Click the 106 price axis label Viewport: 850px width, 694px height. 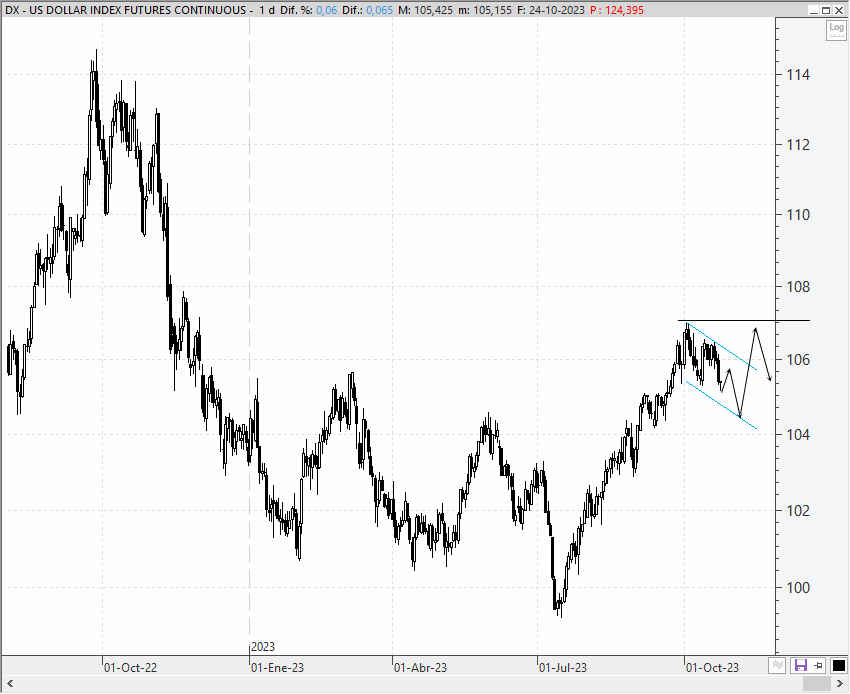(x=798, y=359)
